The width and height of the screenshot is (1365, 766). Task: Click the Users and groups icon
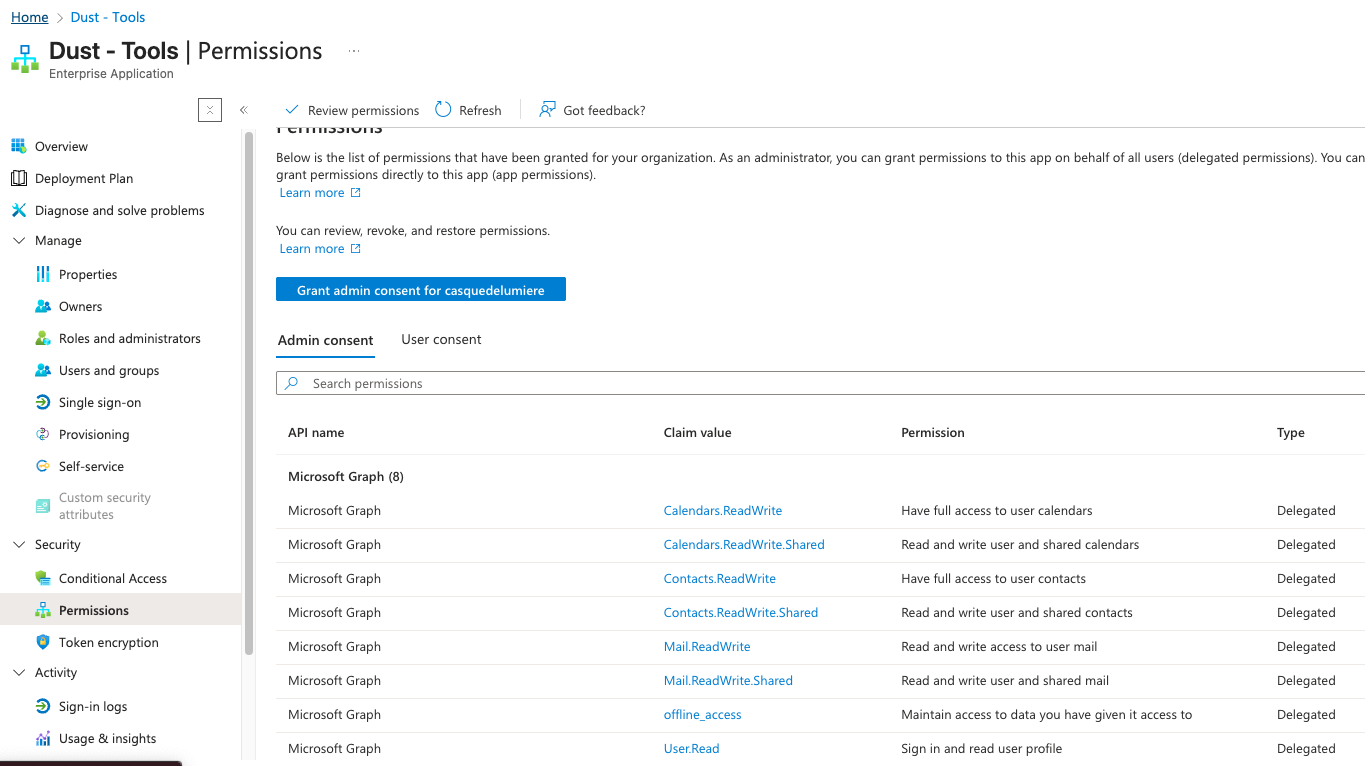[x=42, y=370]
